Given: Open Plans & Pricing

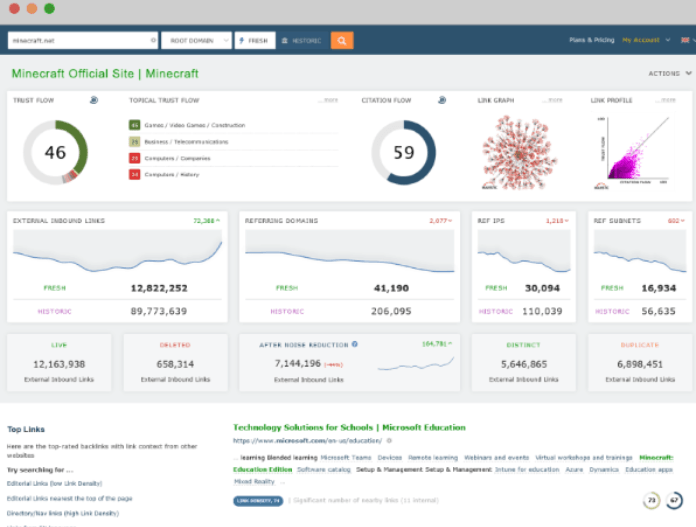Looking at the screenshot, I should coord(592,40).
